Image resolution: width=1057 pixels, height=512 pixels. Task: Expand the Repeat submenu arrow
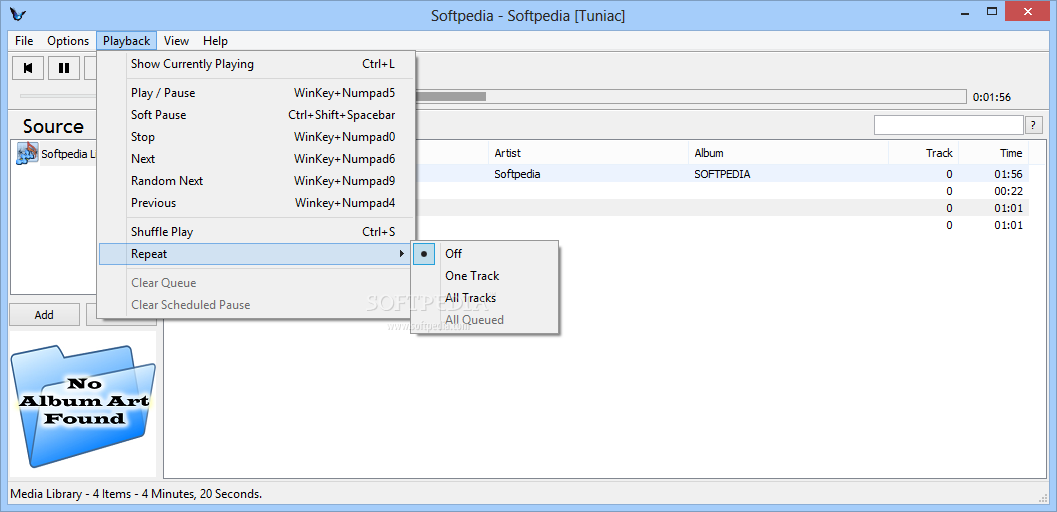pyautogui.click(x=402, y=254)
